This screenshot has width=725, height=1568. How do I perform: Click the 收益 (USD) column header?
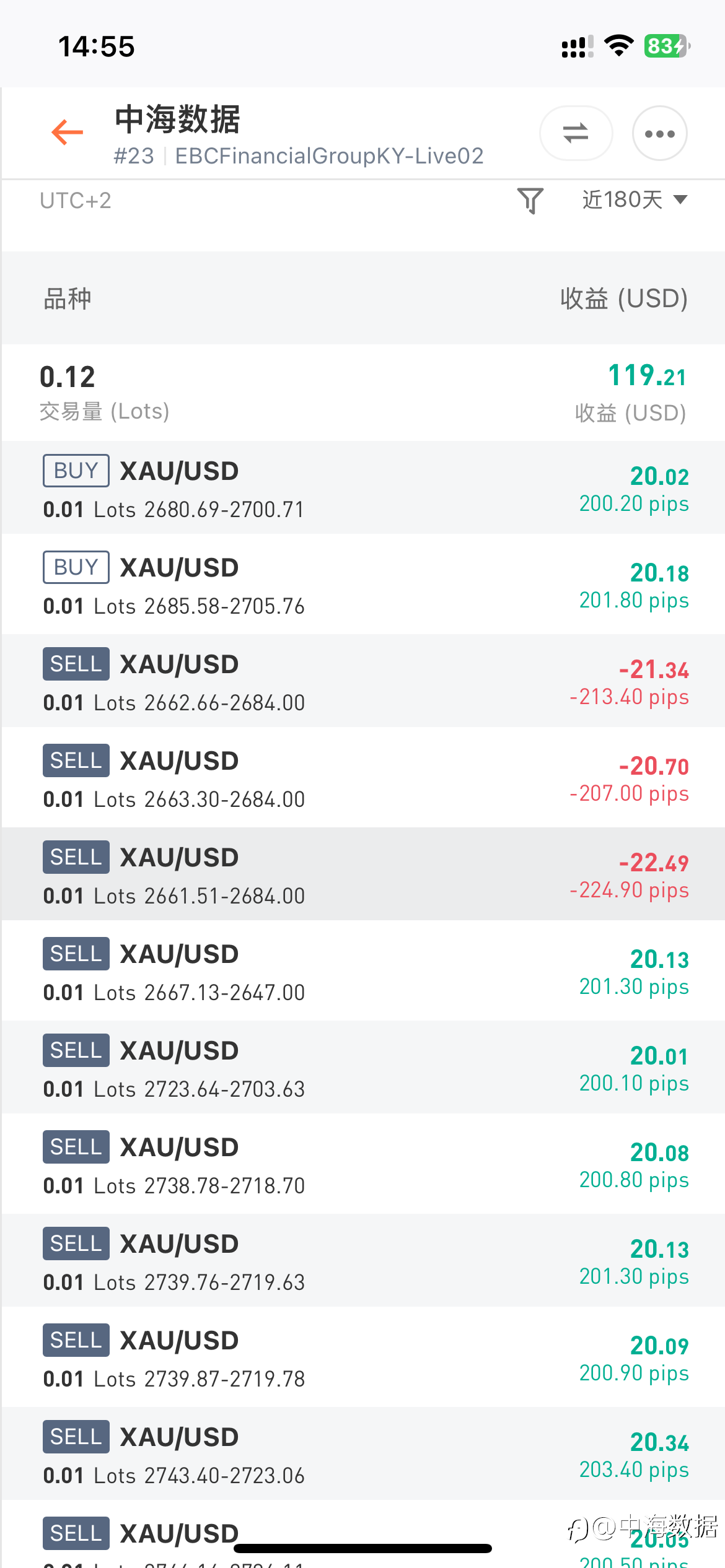pyautogui.click(x=624, y=298)
